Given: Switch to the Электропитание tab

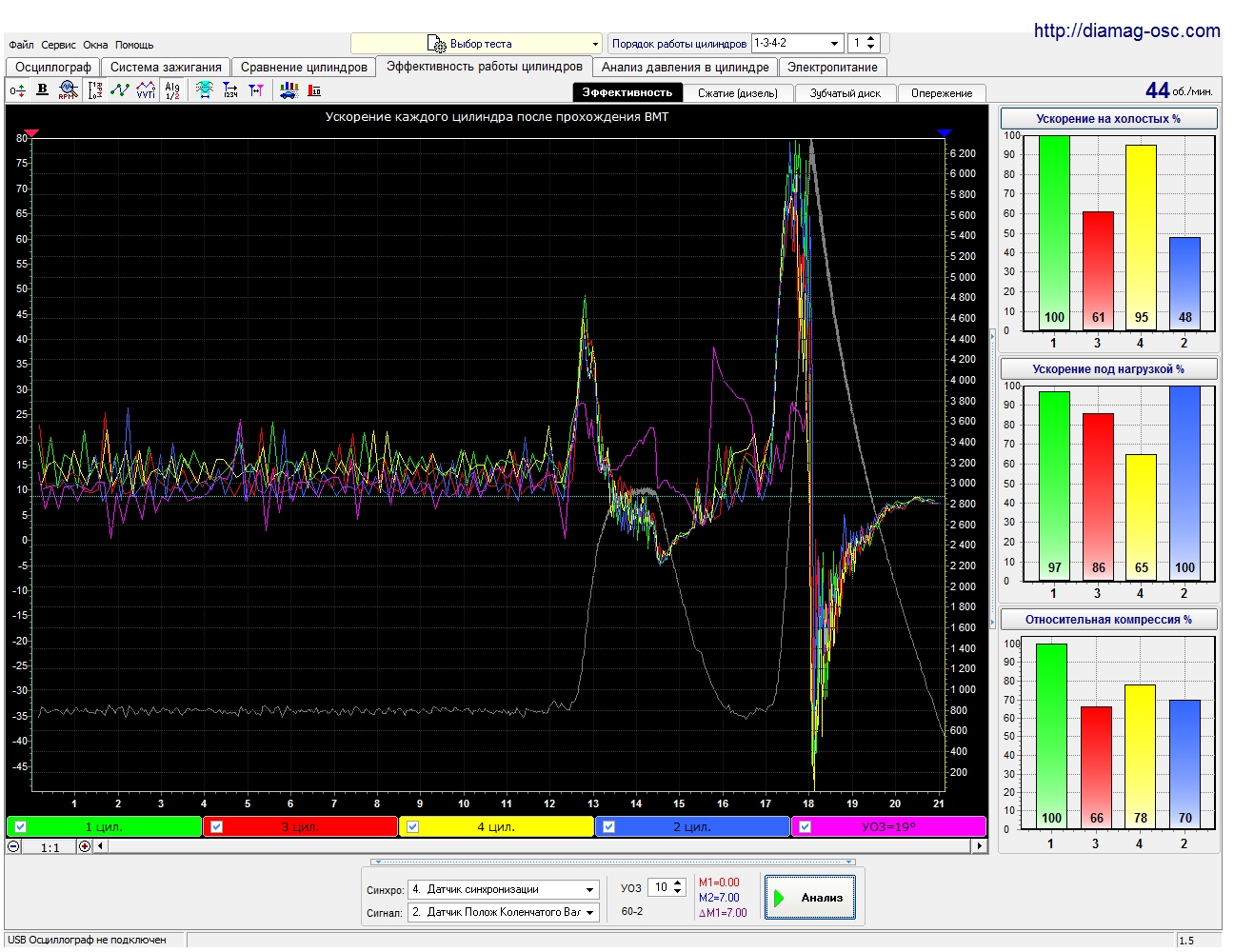Looking at the screenshot, I should (832, 68).
